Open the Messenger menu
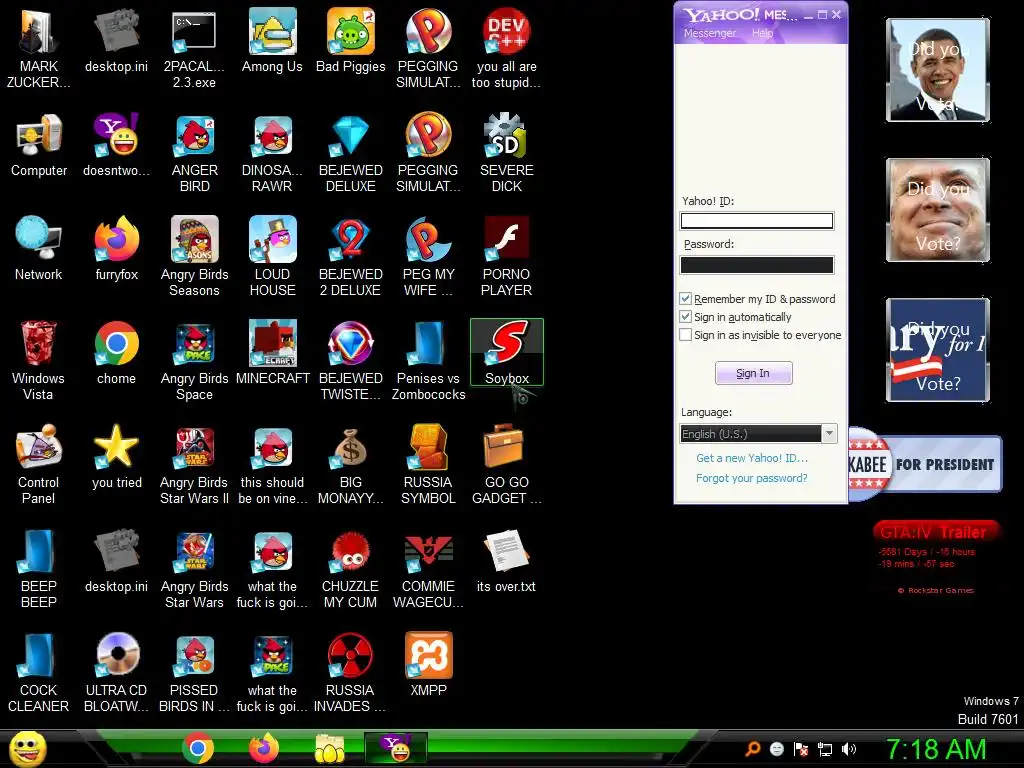1024x768 pixels. (709, 33)
